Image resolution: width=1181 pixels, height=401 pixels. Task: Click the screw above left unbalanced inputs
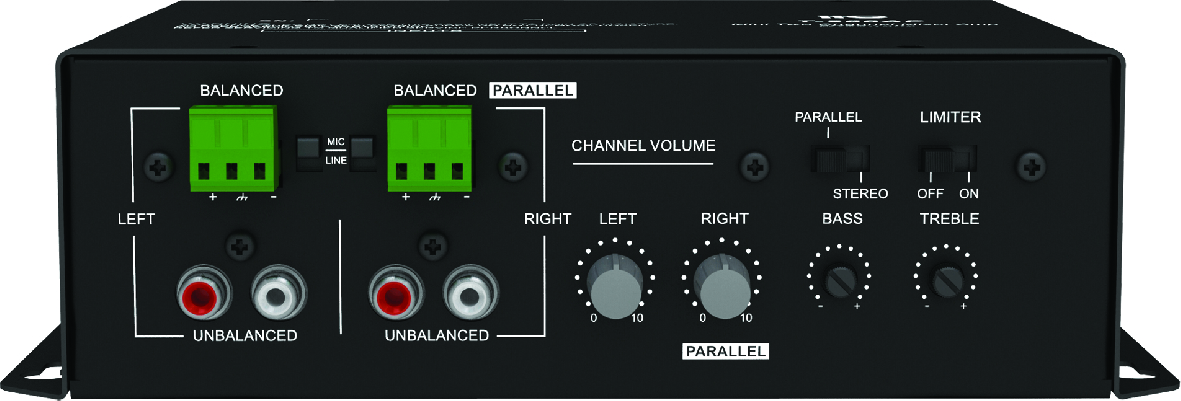coord(240,246)
